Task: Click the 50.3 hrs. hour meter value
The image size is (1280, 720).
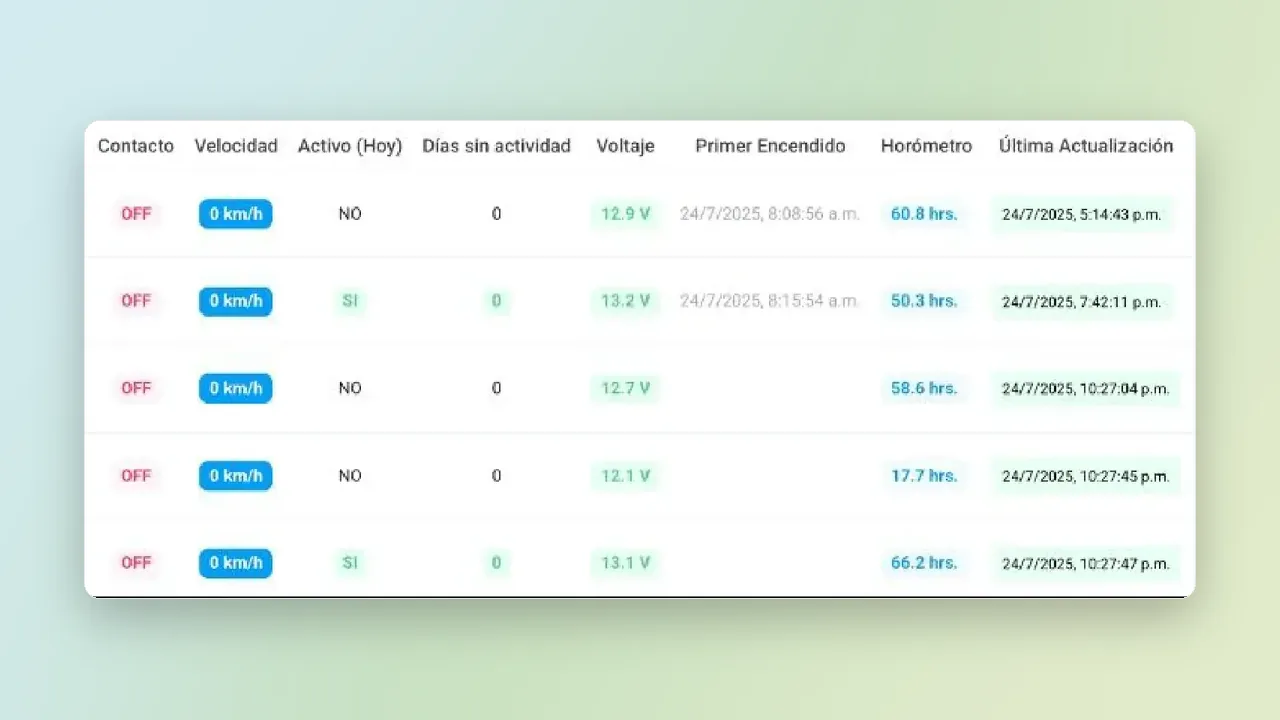Action: (x=924, y=301)
